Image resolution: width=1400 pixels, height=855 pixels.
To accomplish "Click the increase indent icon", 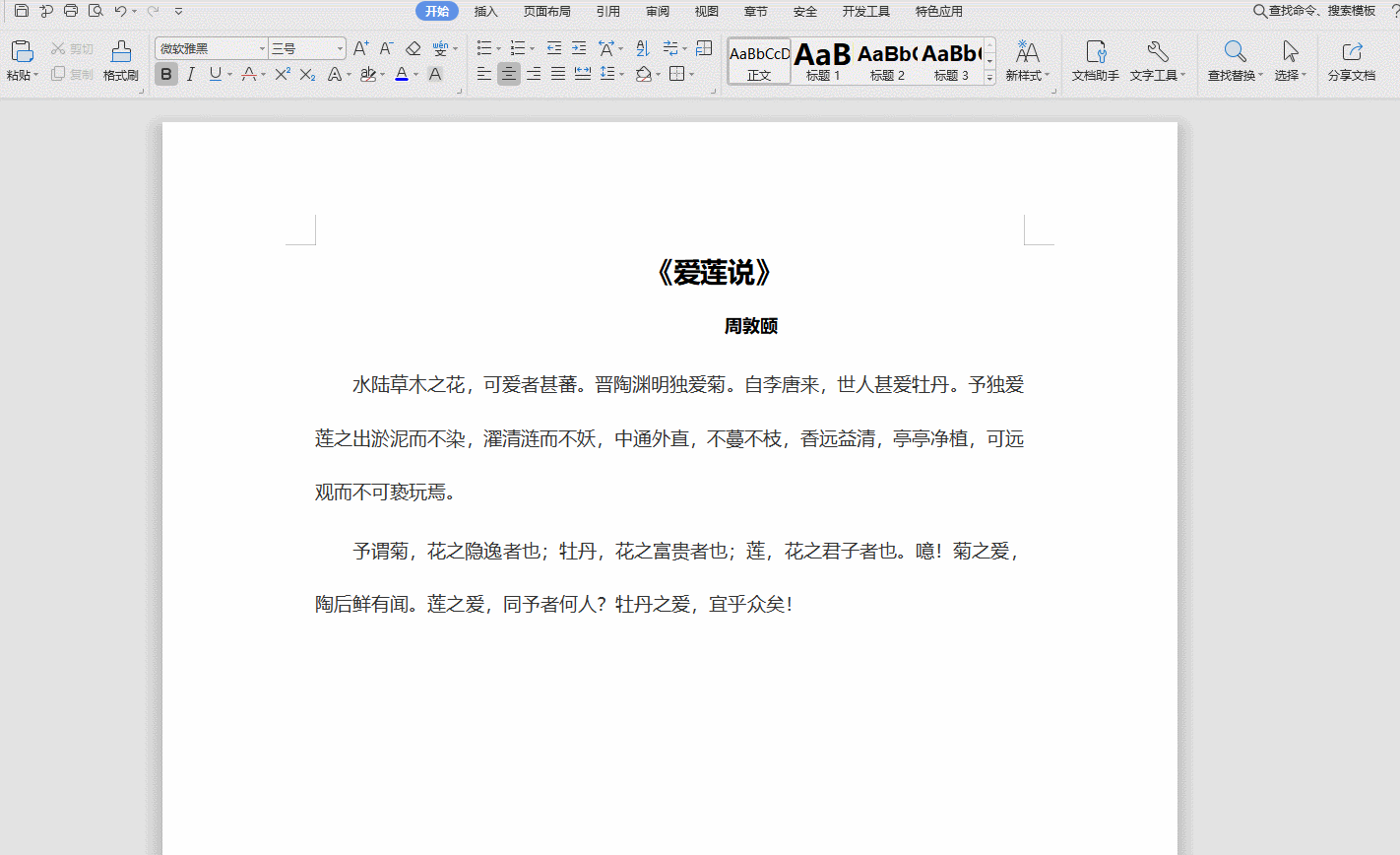I will 579,48.
